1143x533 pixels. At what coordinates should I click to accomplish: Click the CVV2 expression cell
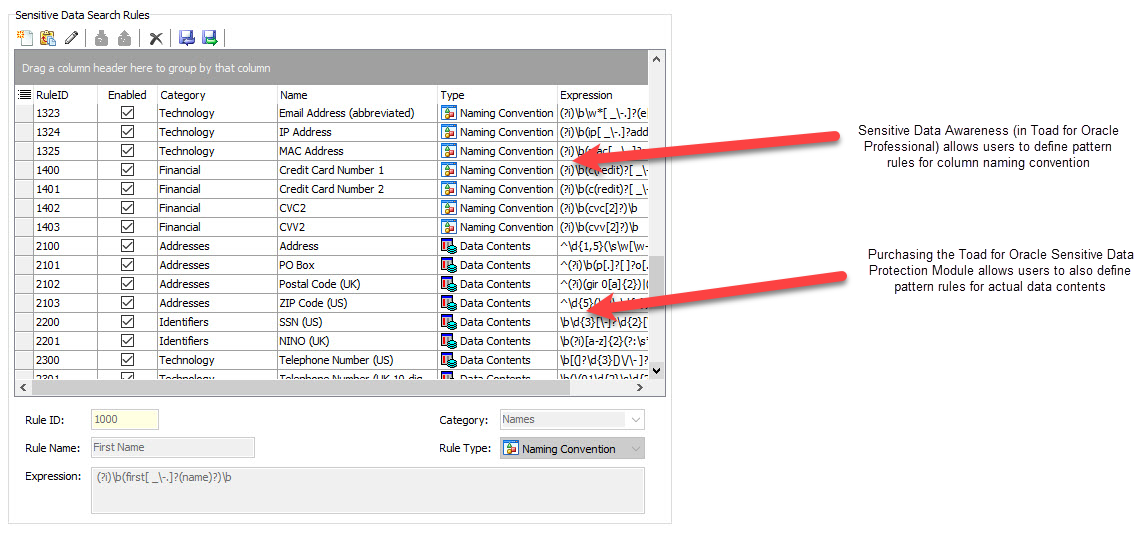tap(603, 227)
